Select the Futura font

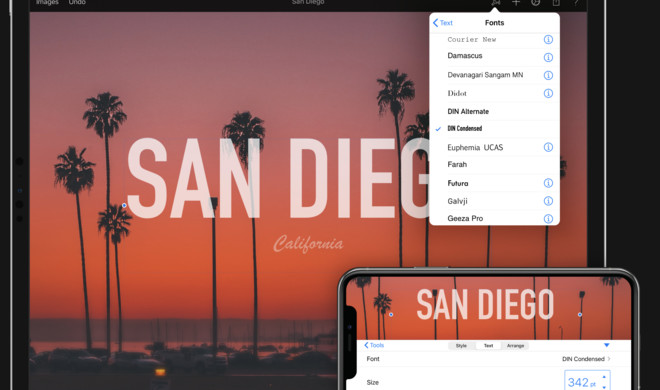[x=458, y=183]
